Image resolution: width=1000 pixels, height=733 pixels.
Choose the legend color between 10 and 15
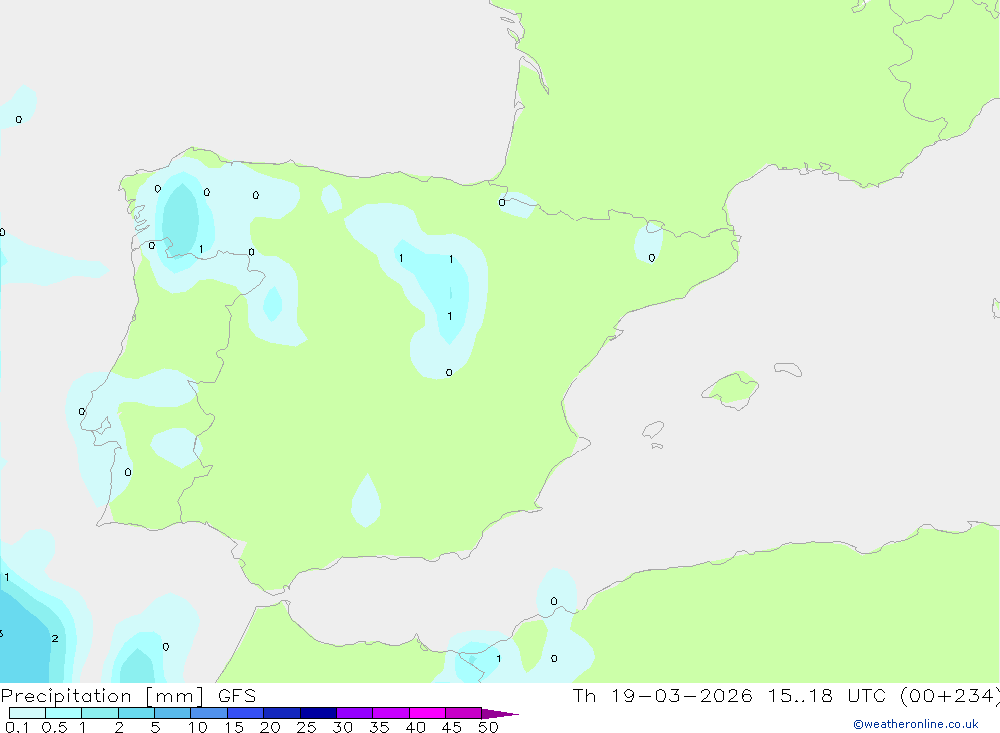(209, 713)
